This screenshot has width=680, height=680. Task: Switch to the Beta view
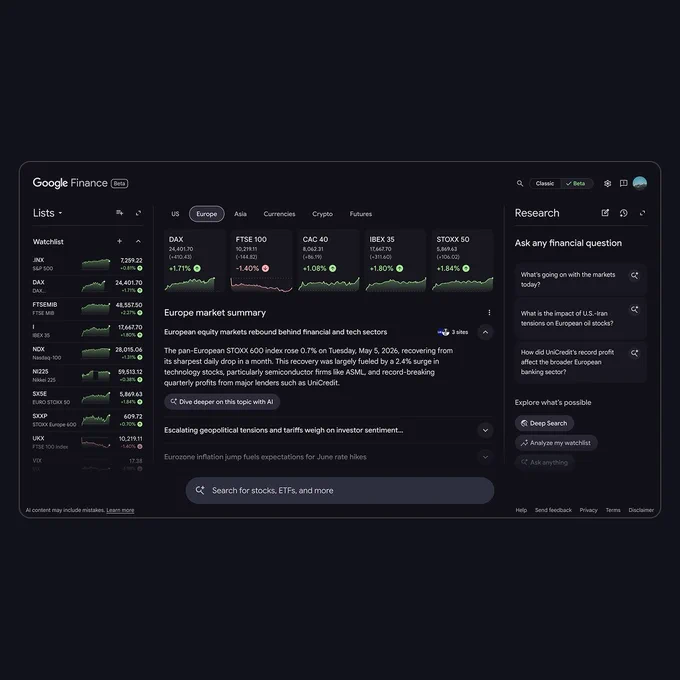pyautogui.click(x=576, y=183)
